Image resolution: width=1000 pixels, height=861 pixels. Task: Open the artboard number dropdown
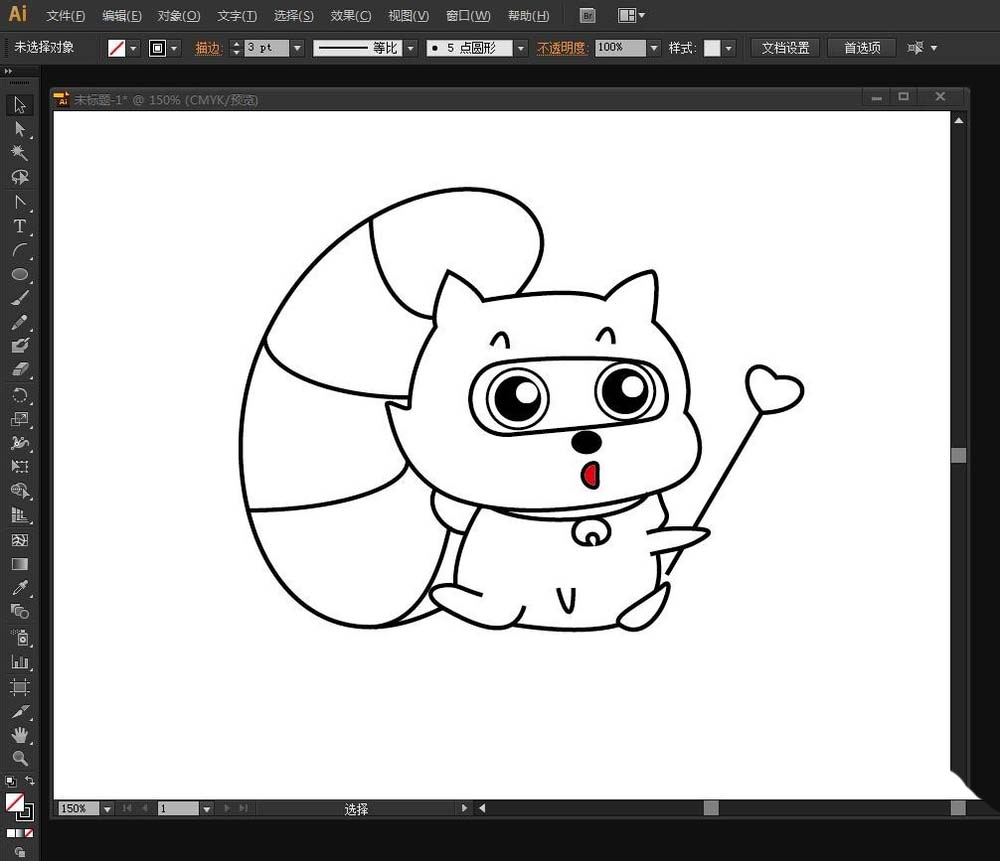[207, 809]
